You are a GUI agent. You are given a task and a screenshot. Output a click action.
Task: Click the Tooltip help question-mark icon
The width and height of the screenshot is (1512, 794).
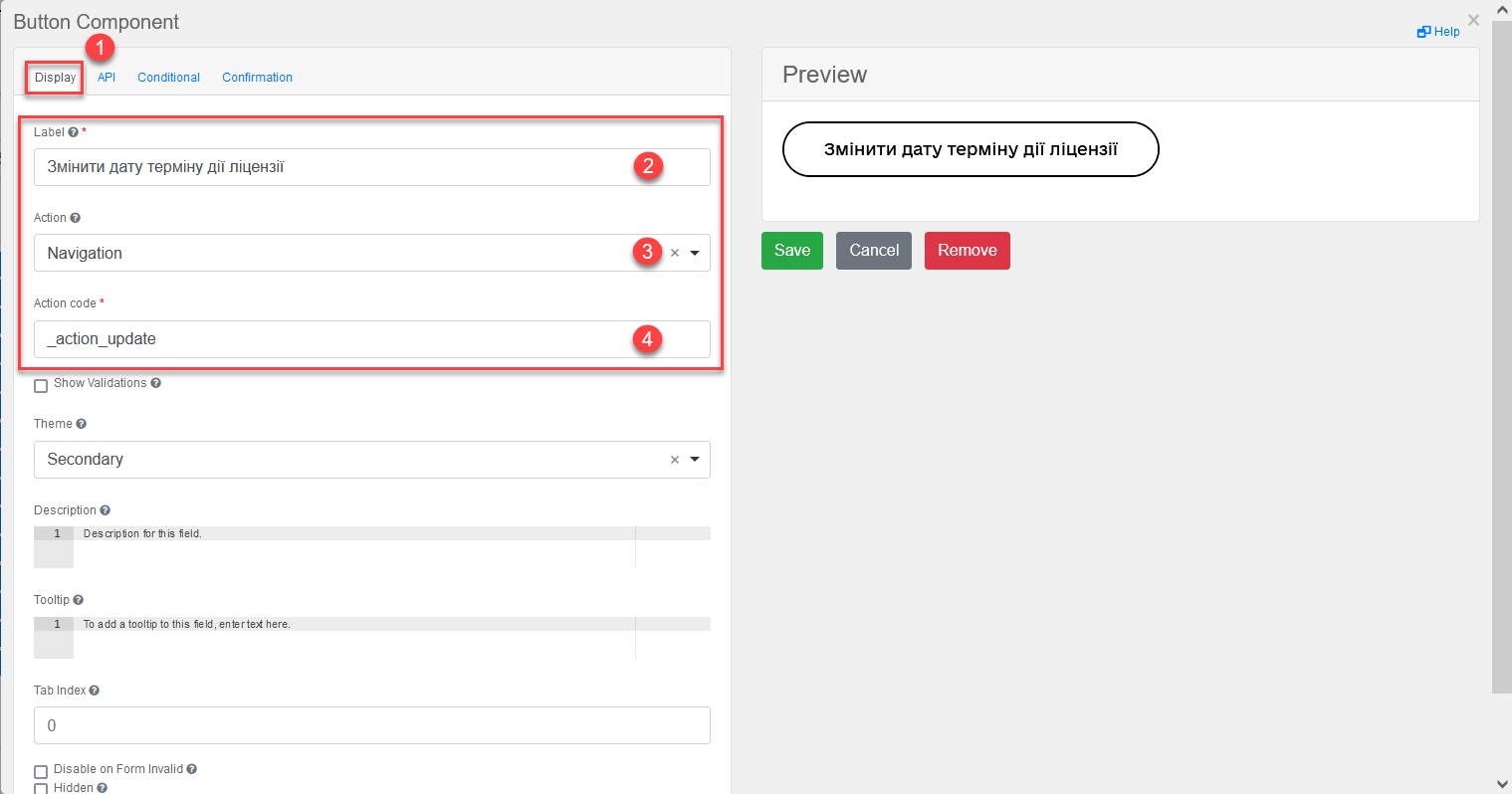click(x=78, y=600)
